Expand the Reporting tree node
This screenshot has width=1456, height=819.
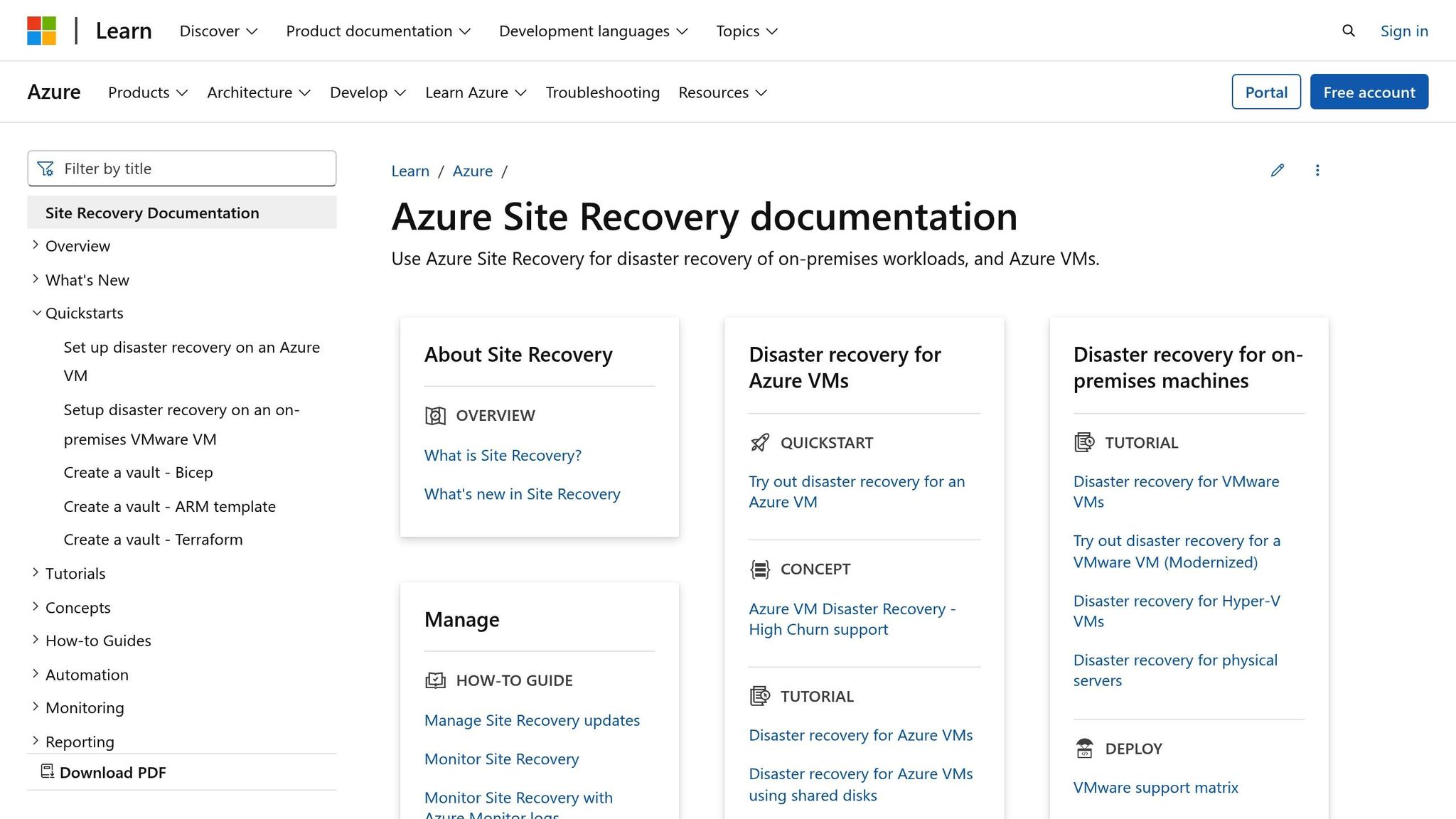click(x=36, y=741)
